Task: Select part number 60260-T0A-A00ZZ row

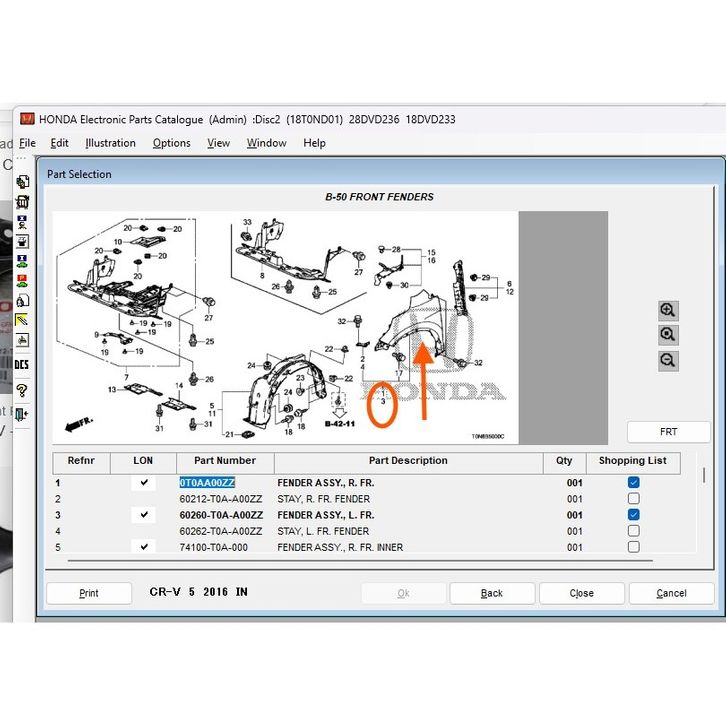Action: click(221, 515)
